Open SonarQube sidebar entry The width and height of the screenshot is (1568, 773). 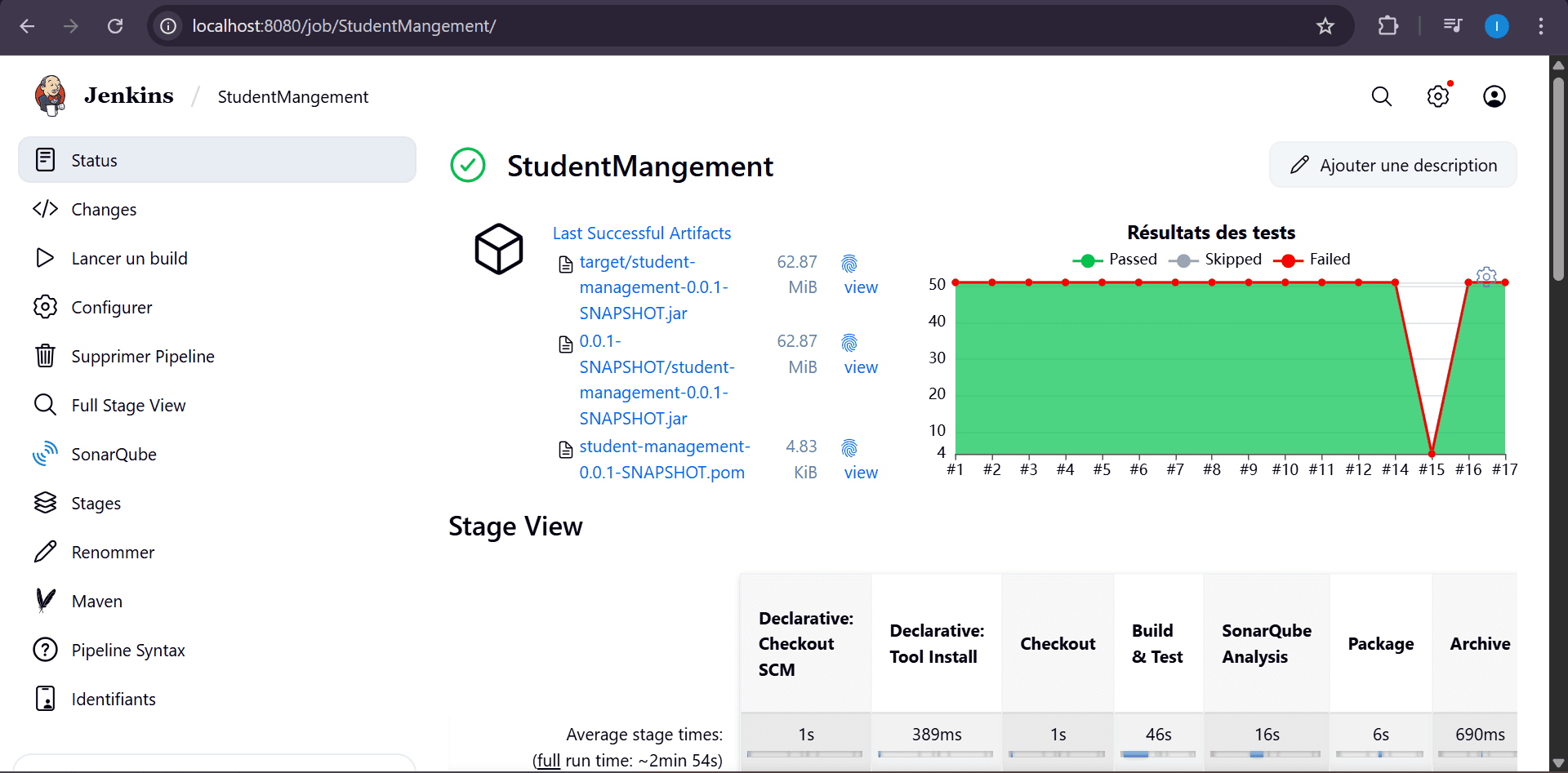tap(217, 454)
